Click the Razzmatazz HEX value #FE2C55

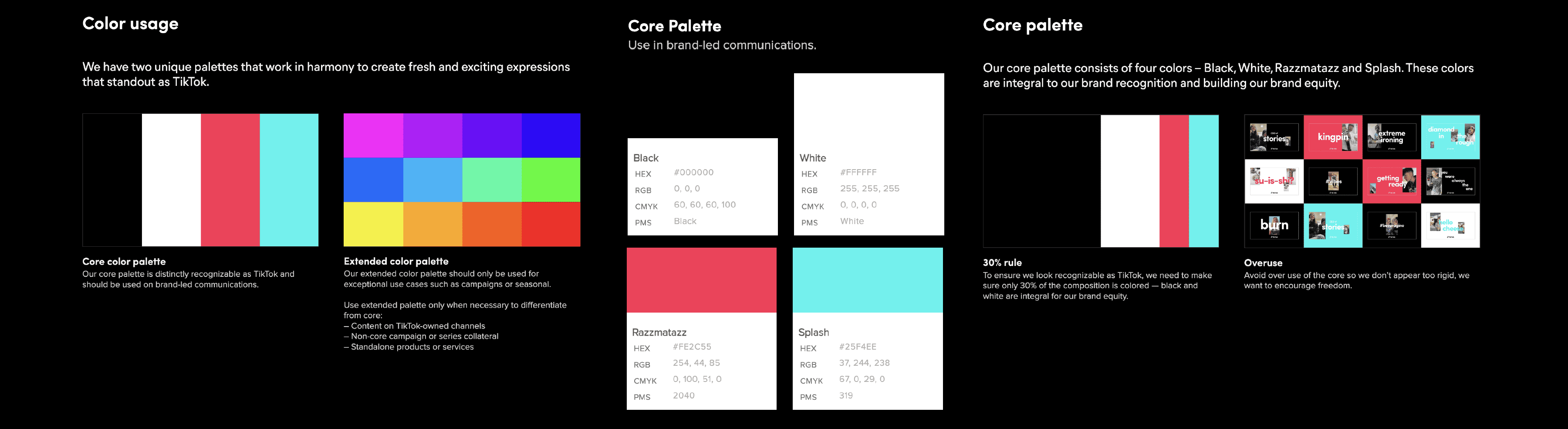coord(692,347)
